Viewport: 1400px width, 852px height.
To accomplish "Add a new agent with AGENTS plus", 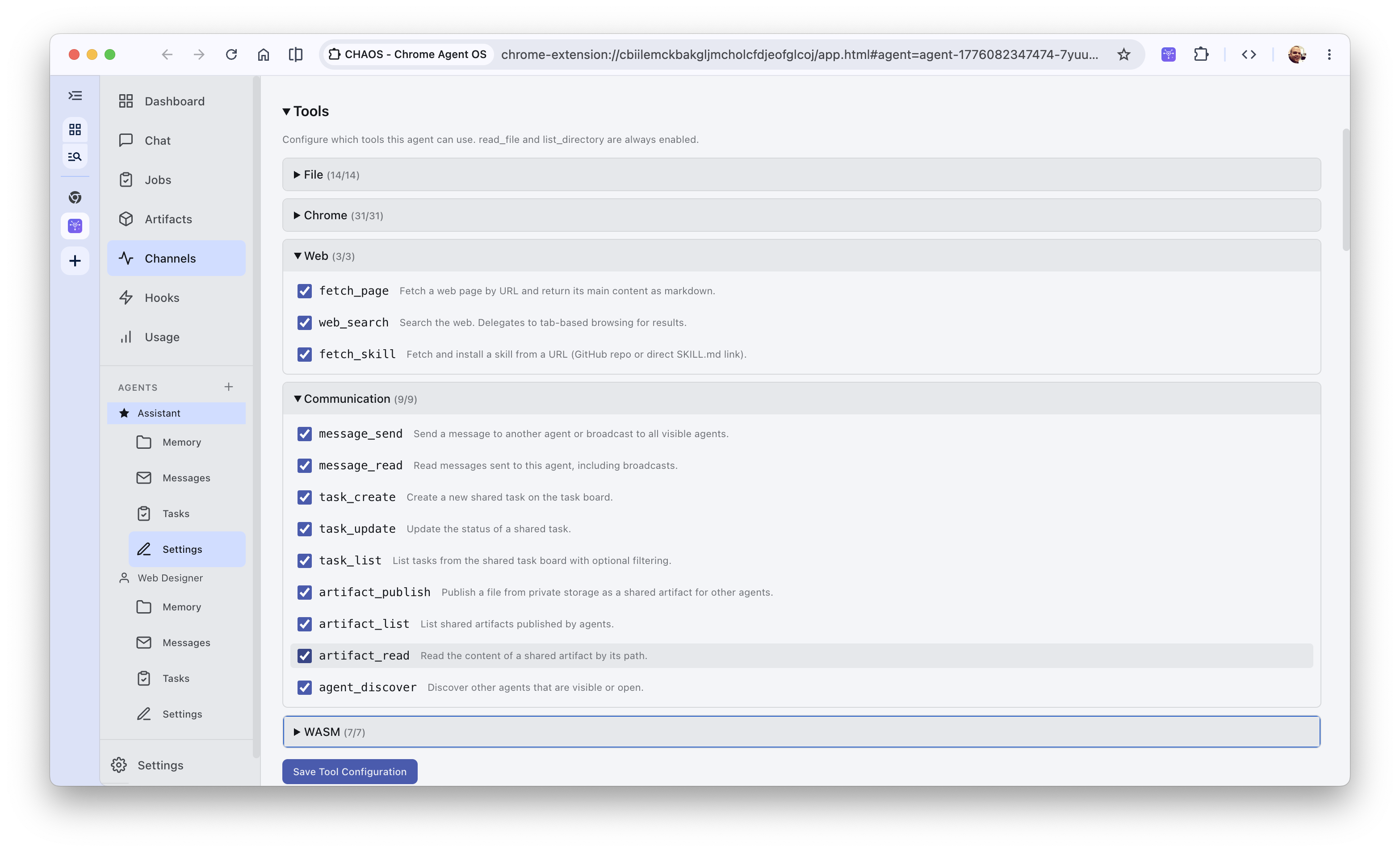I will coord(228,387).
